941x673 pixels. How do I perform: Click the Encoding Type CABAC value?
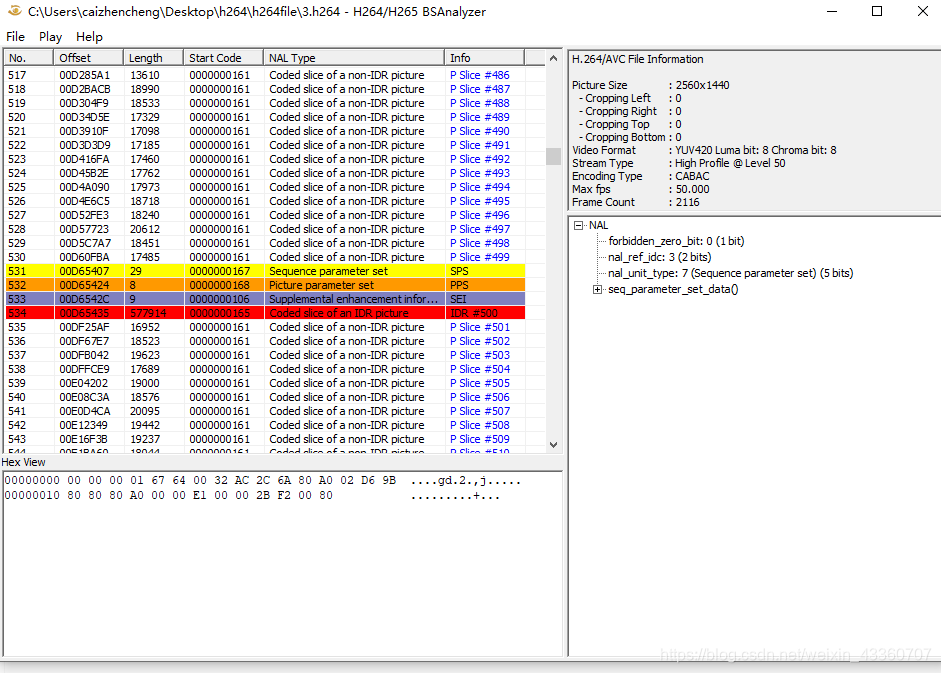click(692, 177)
